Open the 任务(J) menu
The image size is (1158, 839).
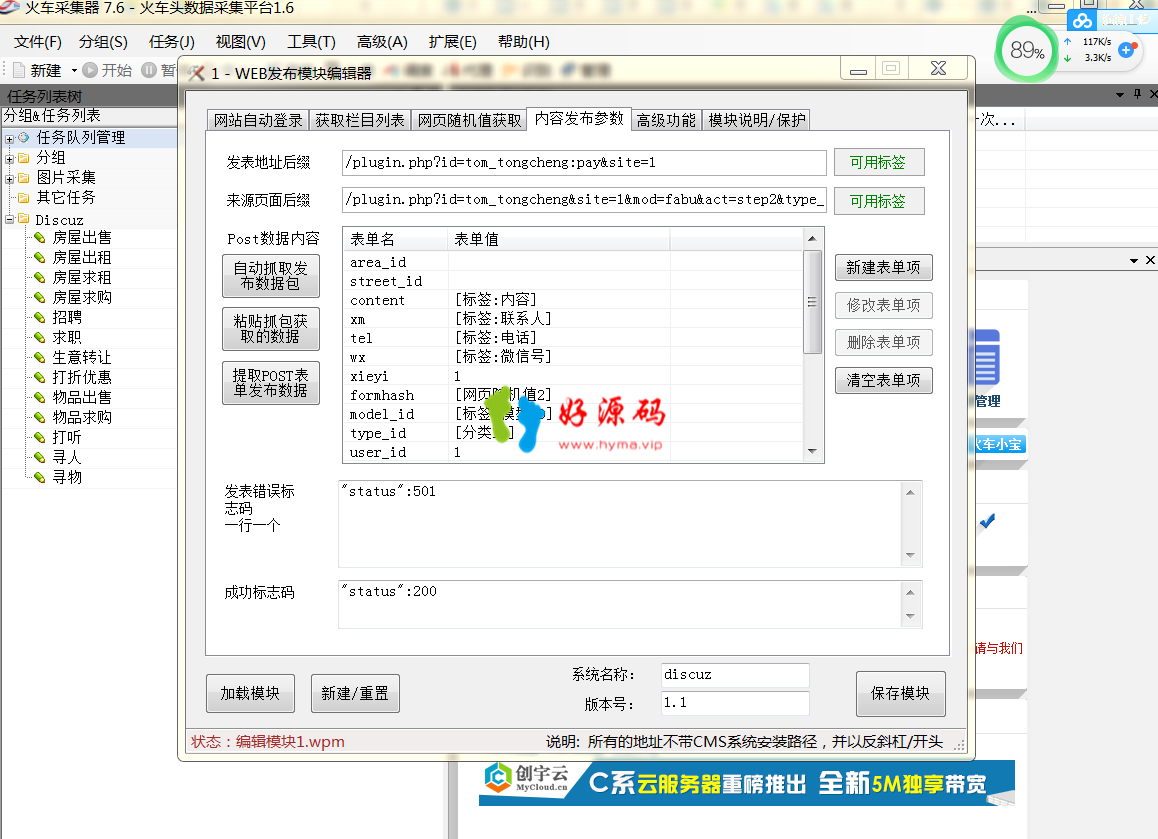click(x=172, y=42)
